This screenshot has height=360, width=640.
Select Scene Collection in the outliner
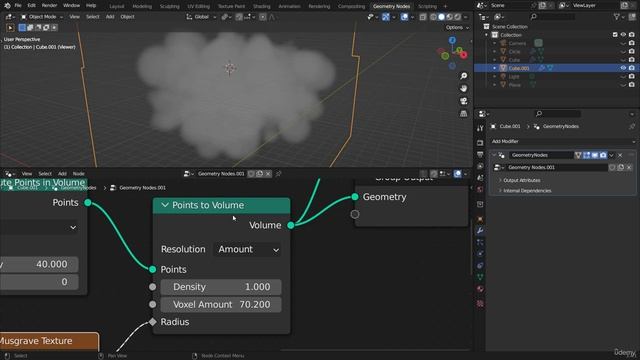(510, 27)
